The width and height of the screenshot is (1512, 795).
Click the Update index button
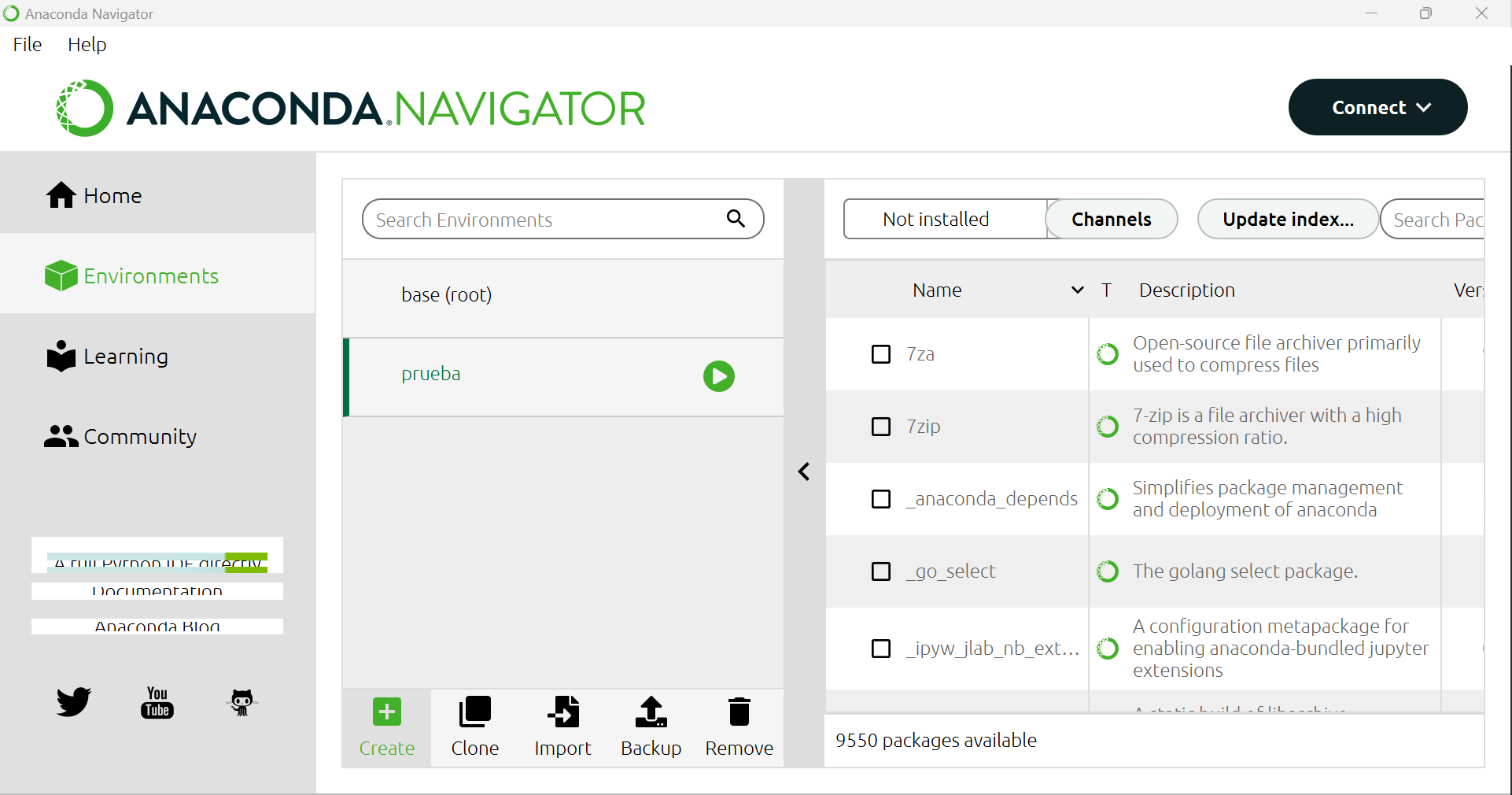coord(1288,219)
